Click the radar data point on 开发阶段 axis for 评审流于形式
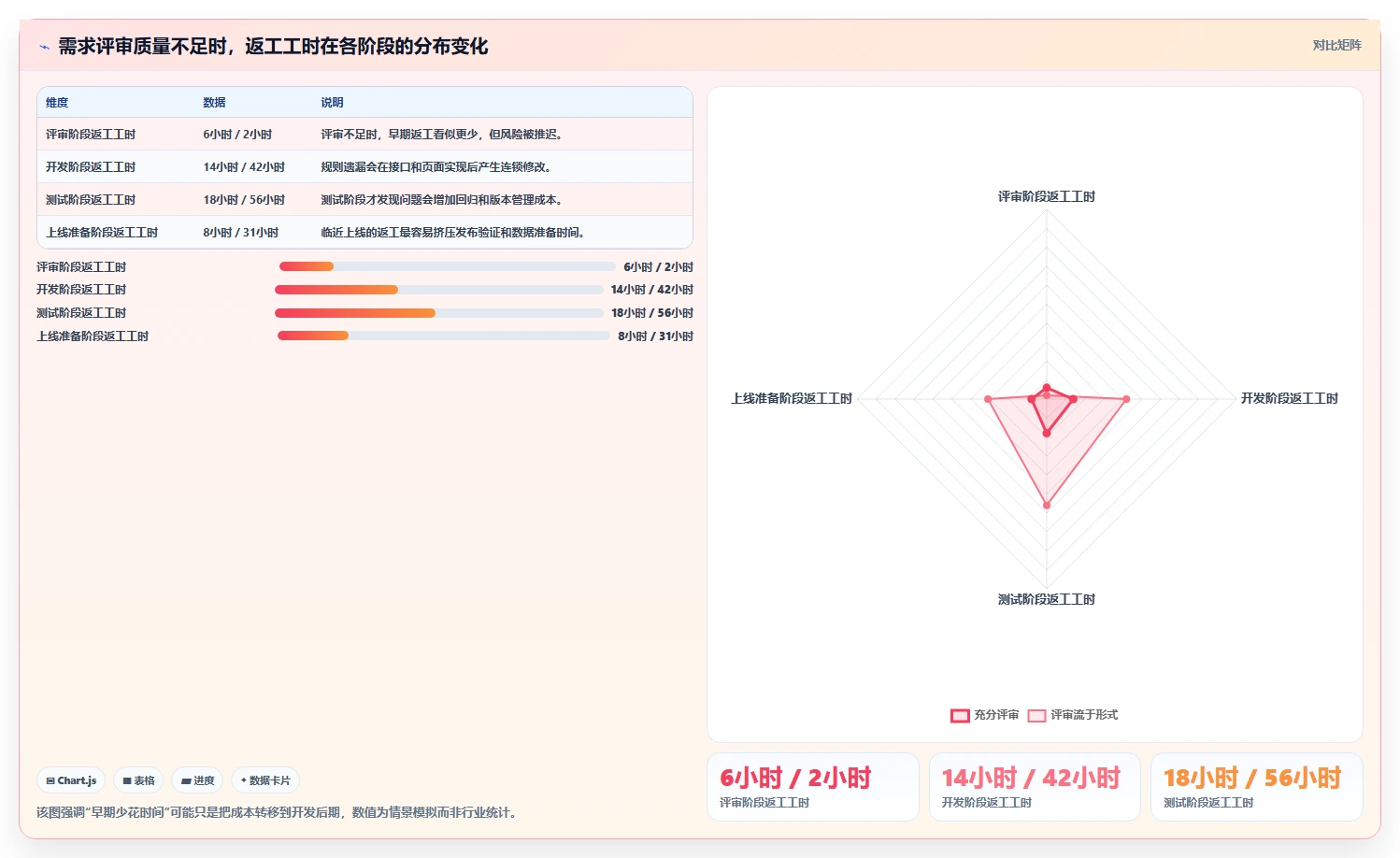The image size is (1400, 858). click(x=1126, y=399)
